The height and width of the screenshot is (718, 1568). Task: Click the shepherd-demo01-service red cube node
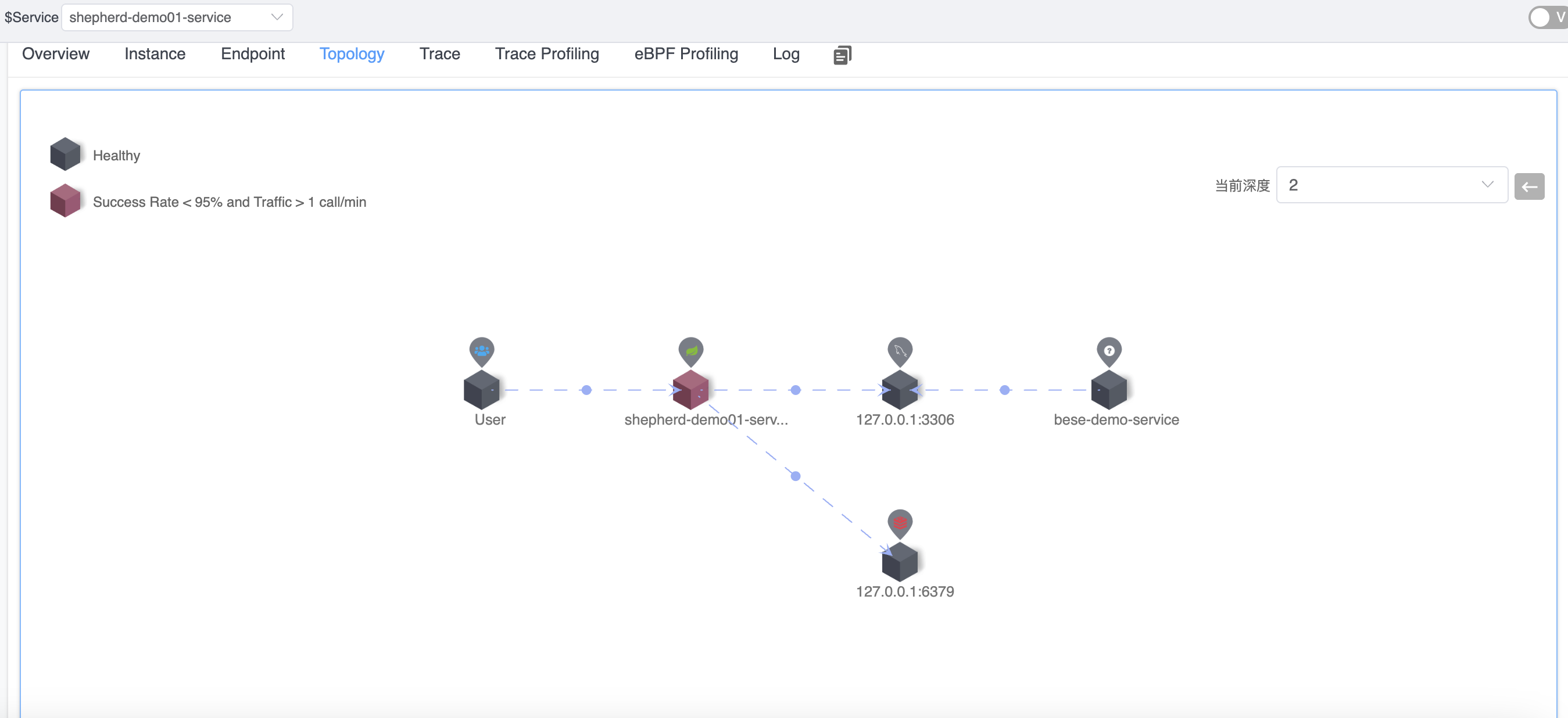pos(690,390)
